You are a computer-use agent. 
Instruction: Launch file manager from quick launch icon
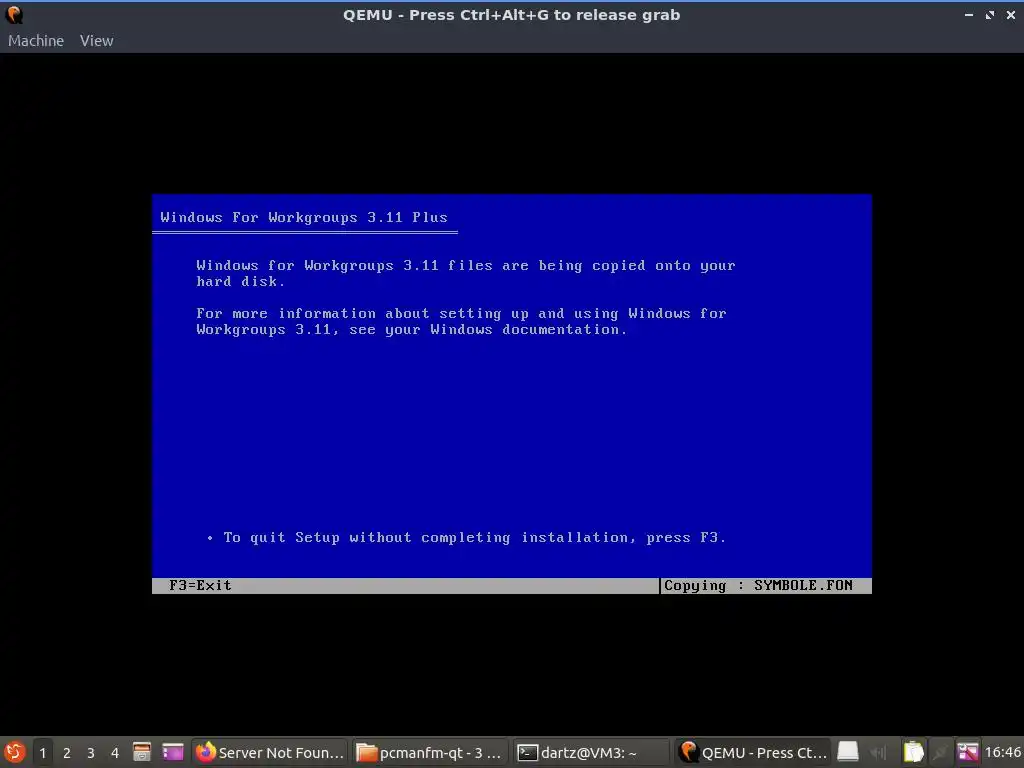(142, 752)
